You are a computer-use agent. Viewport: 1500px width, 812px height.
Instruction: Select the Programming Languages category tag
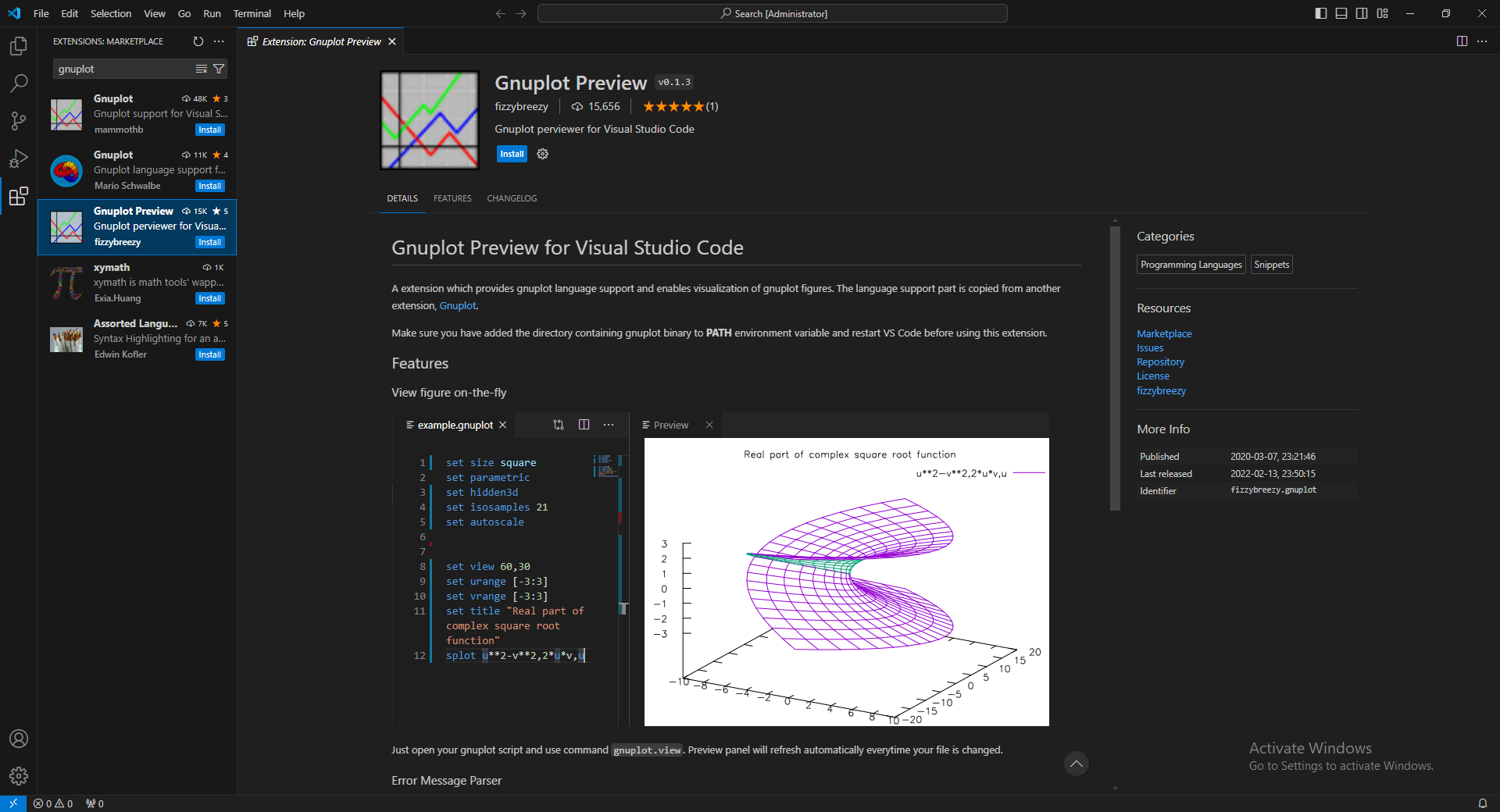point(1191,265)
